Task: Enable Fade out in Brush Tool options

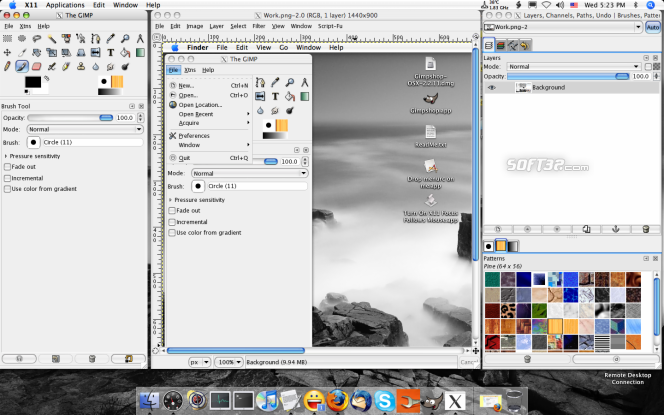Action: click(8, 167)
